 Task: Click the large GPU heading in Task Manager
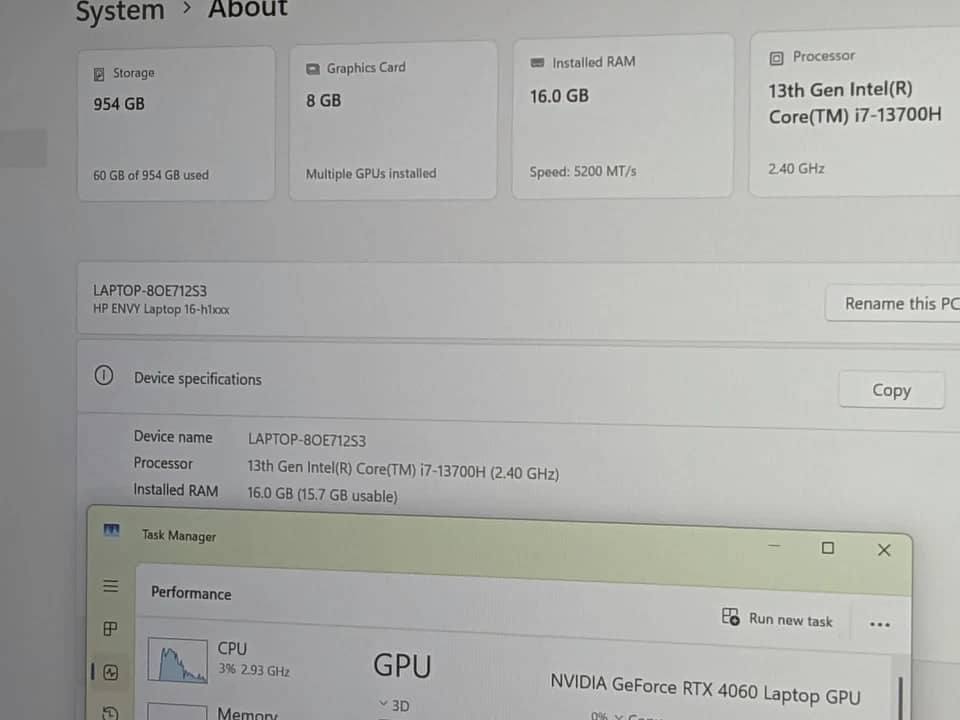click(x=402, y=666)
